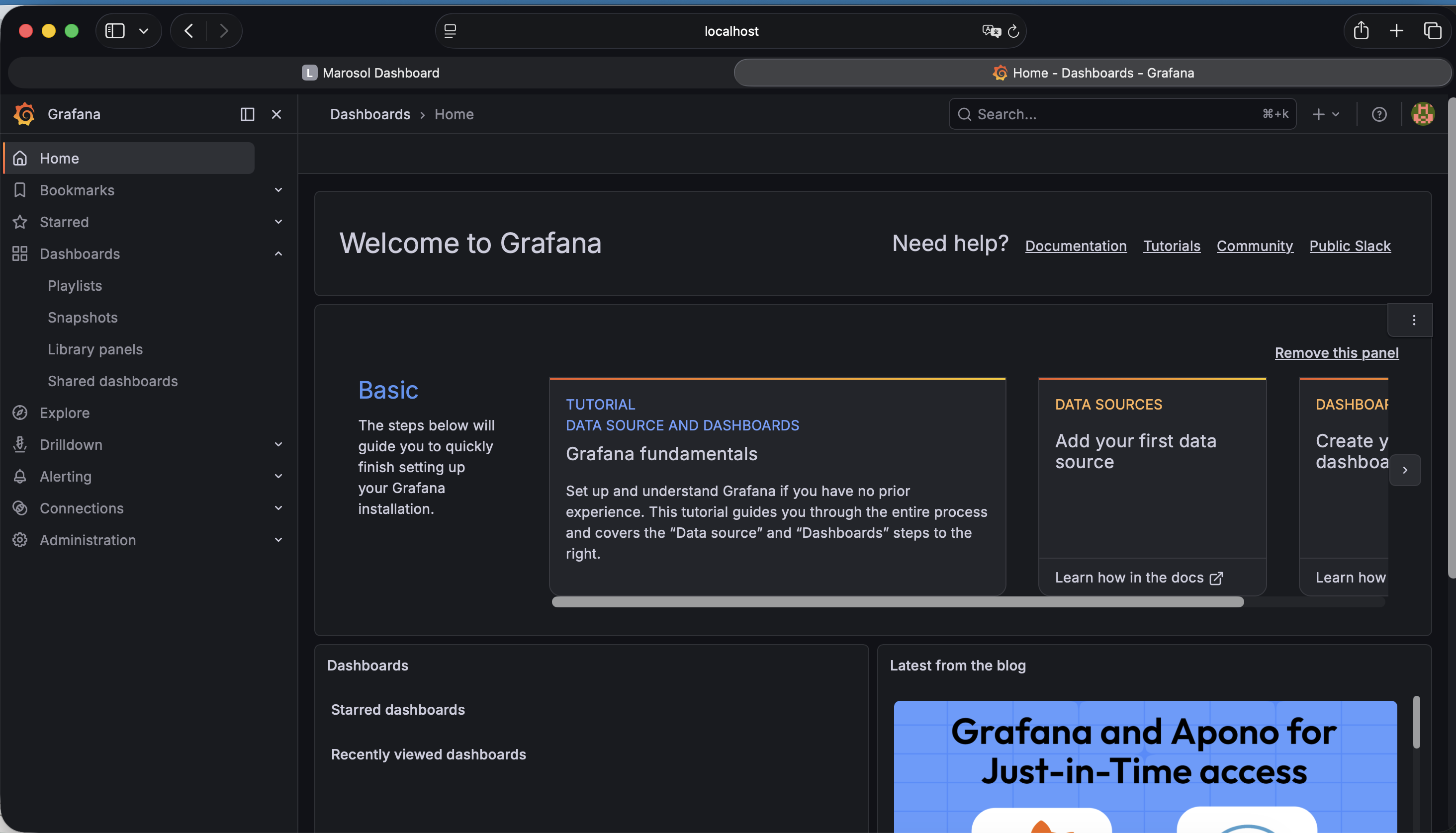This screenshot has height=833, width=1456.
Task: Open the Documentation link
Action: 1076,246
